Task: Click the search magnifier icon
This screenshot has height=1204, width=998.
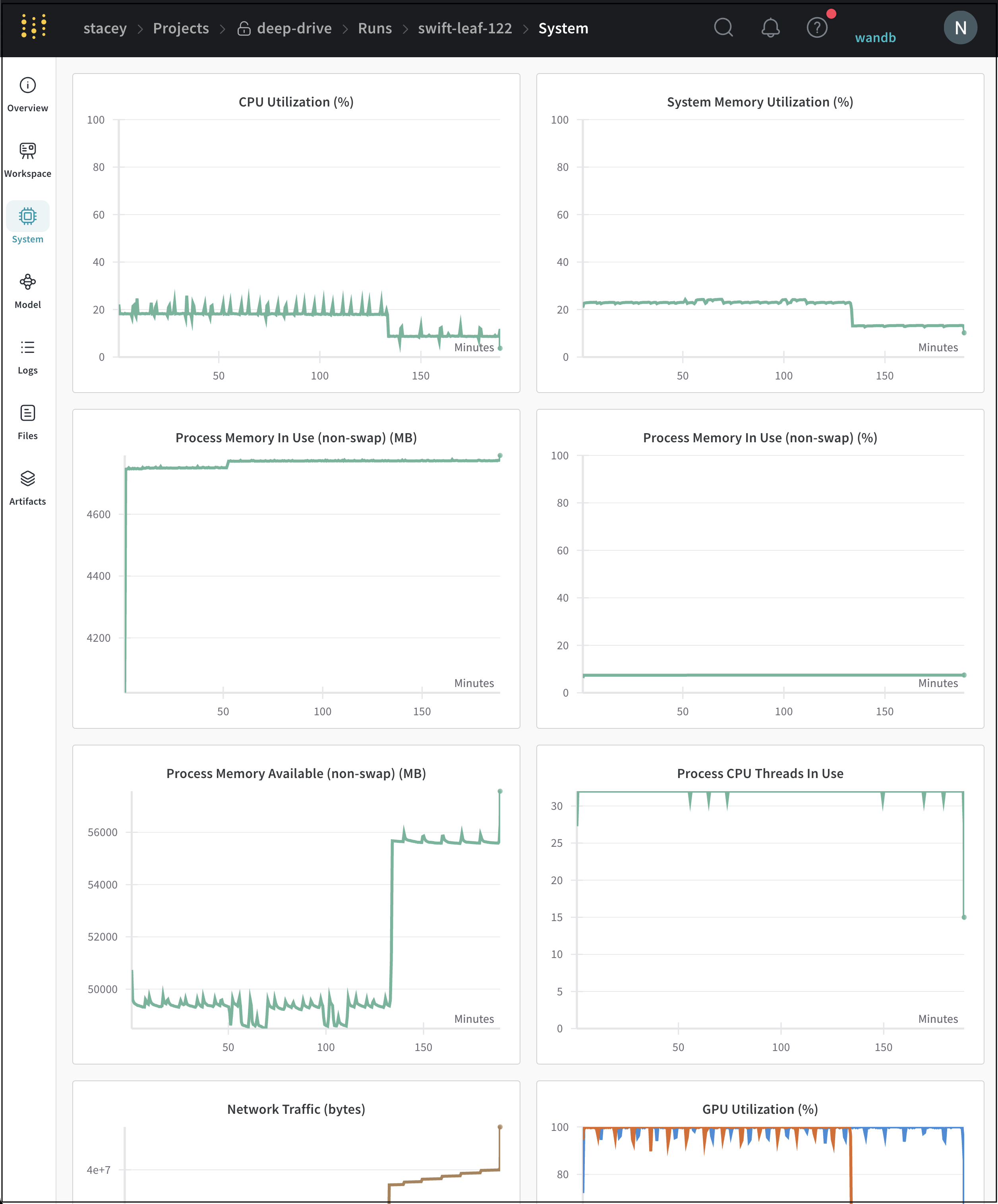Action: pos(723,27)
